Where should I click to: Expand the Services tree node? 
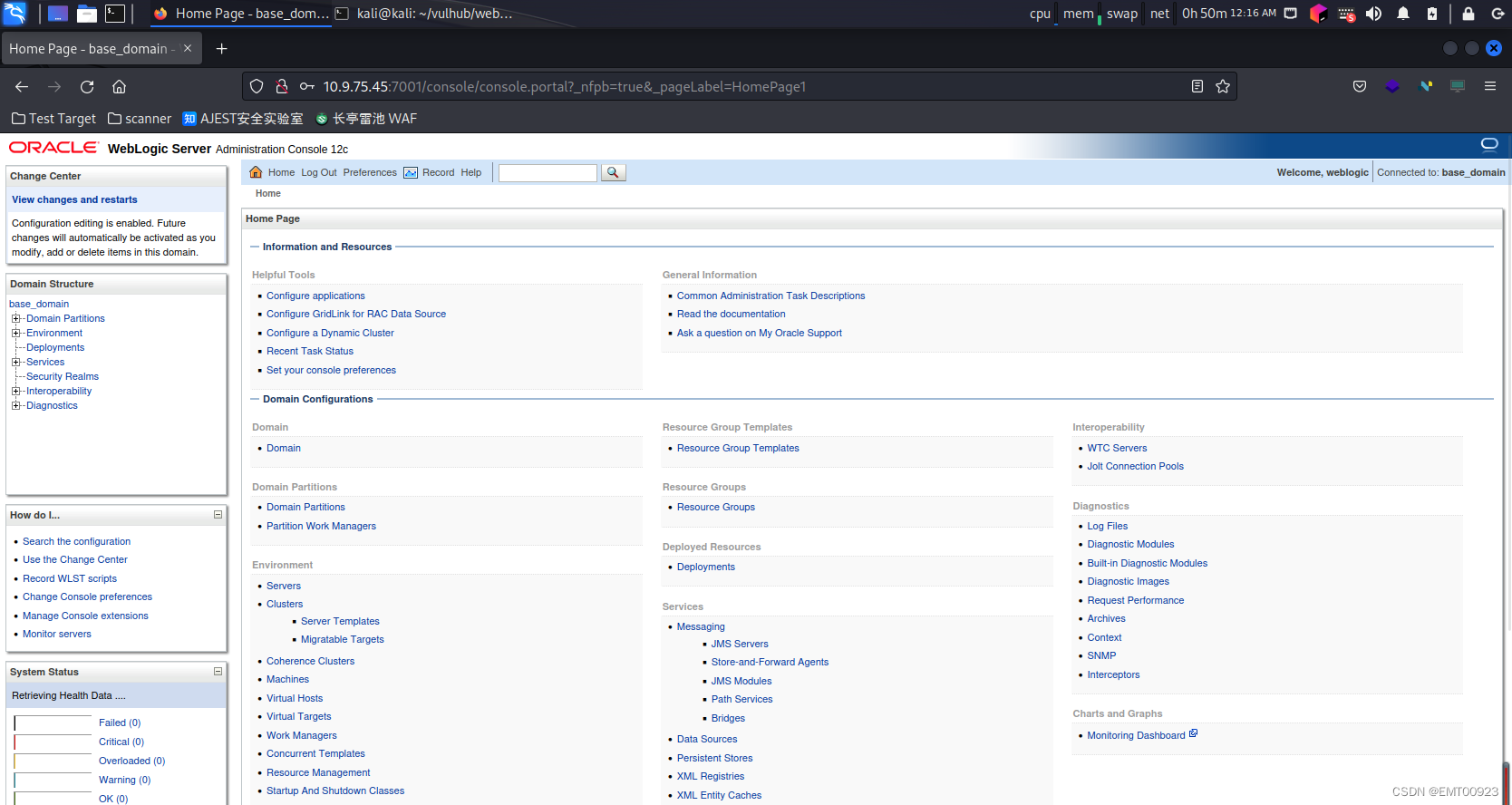(15, 362)
